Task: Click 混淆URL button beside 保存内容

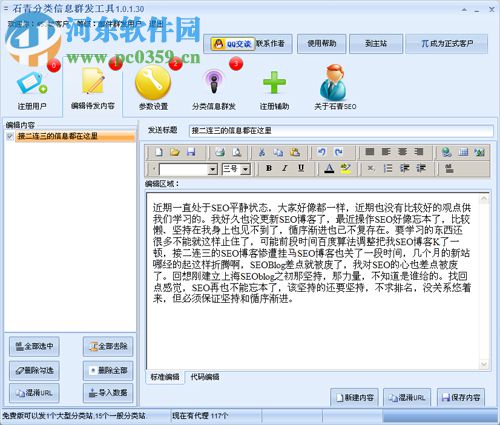Action: click(x=407, y=397)
